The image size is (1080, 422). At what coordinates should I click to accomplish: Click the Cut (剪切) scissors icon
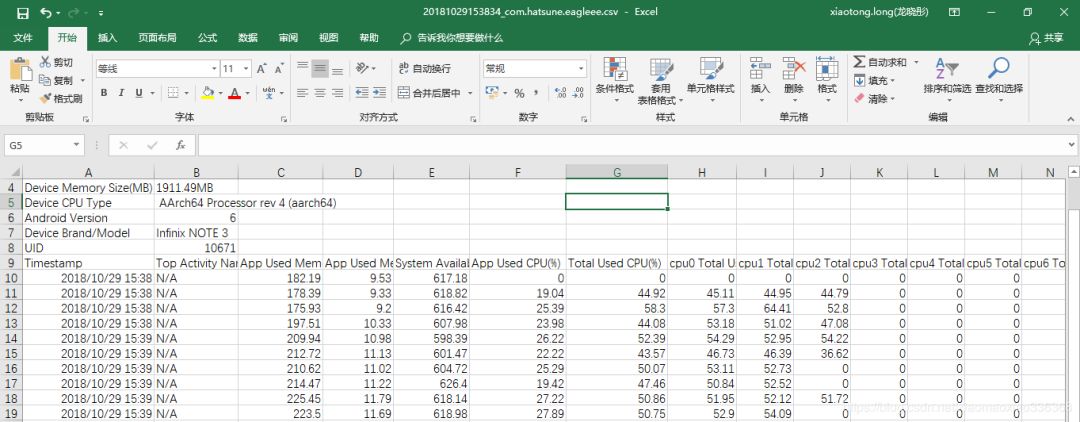pos(46,63)
